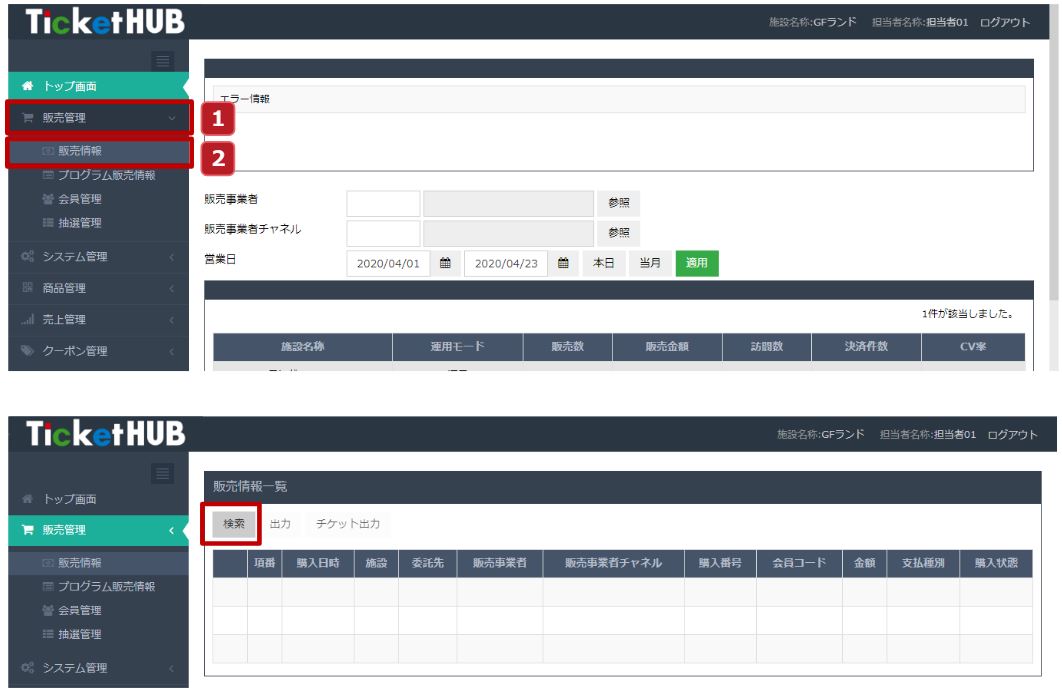Click the grid icon beside 商品管理
The height and width of the screenshot is (692, 1062).
pos(27,288)
